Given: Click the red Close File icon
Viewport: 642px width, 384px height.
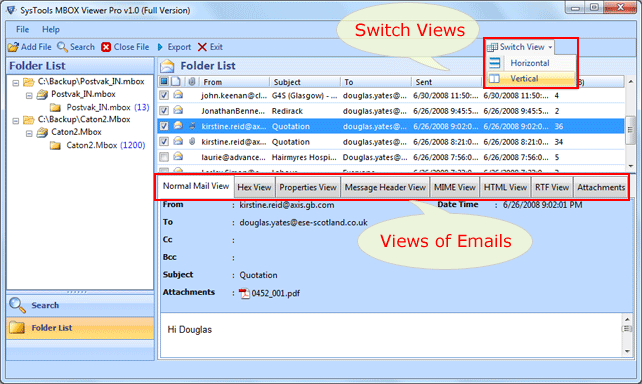Looking at the screenshot, I should [x=106, y=47].
